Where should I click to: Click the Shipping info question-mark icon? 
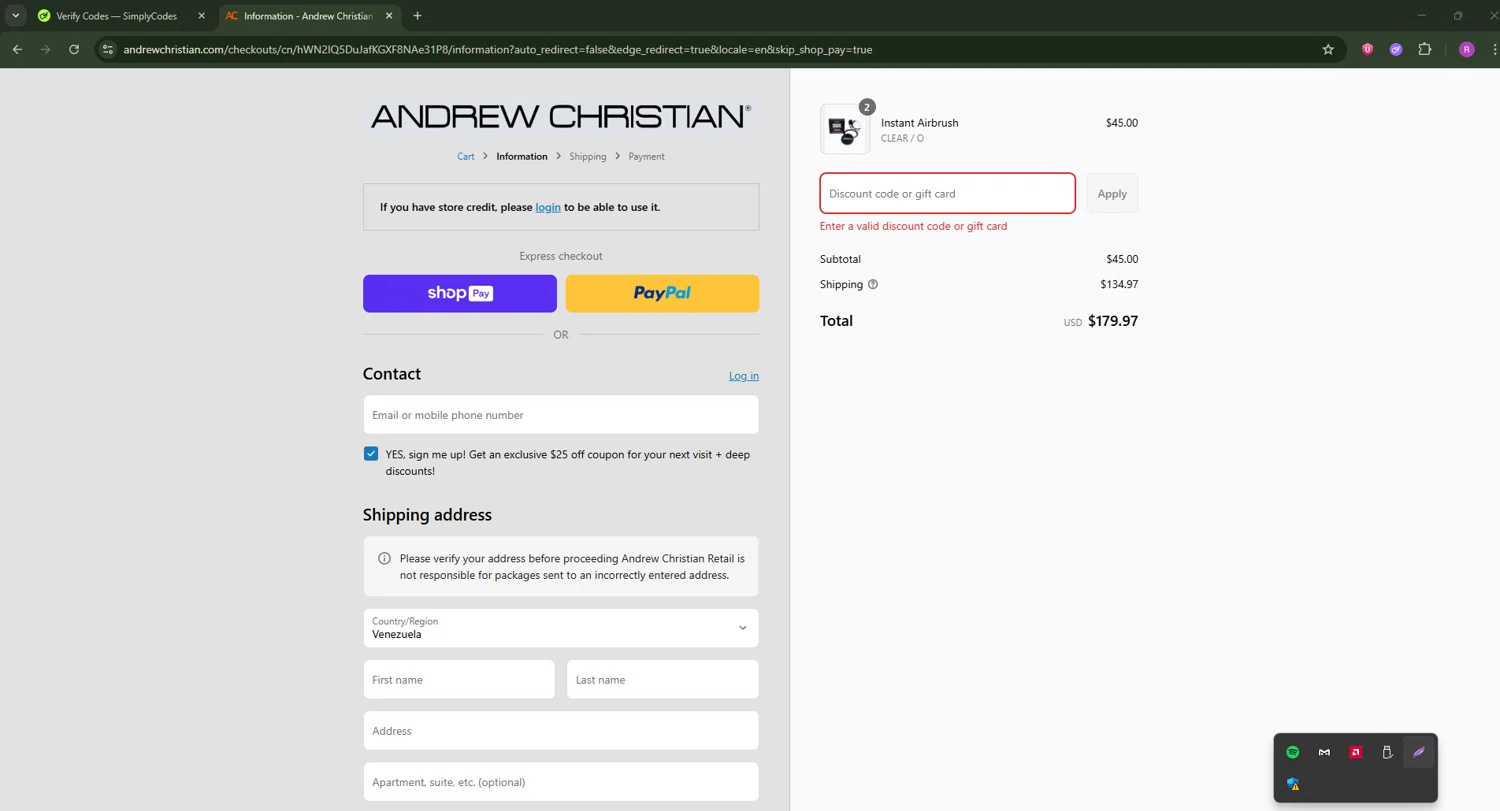tap(873, 284)
